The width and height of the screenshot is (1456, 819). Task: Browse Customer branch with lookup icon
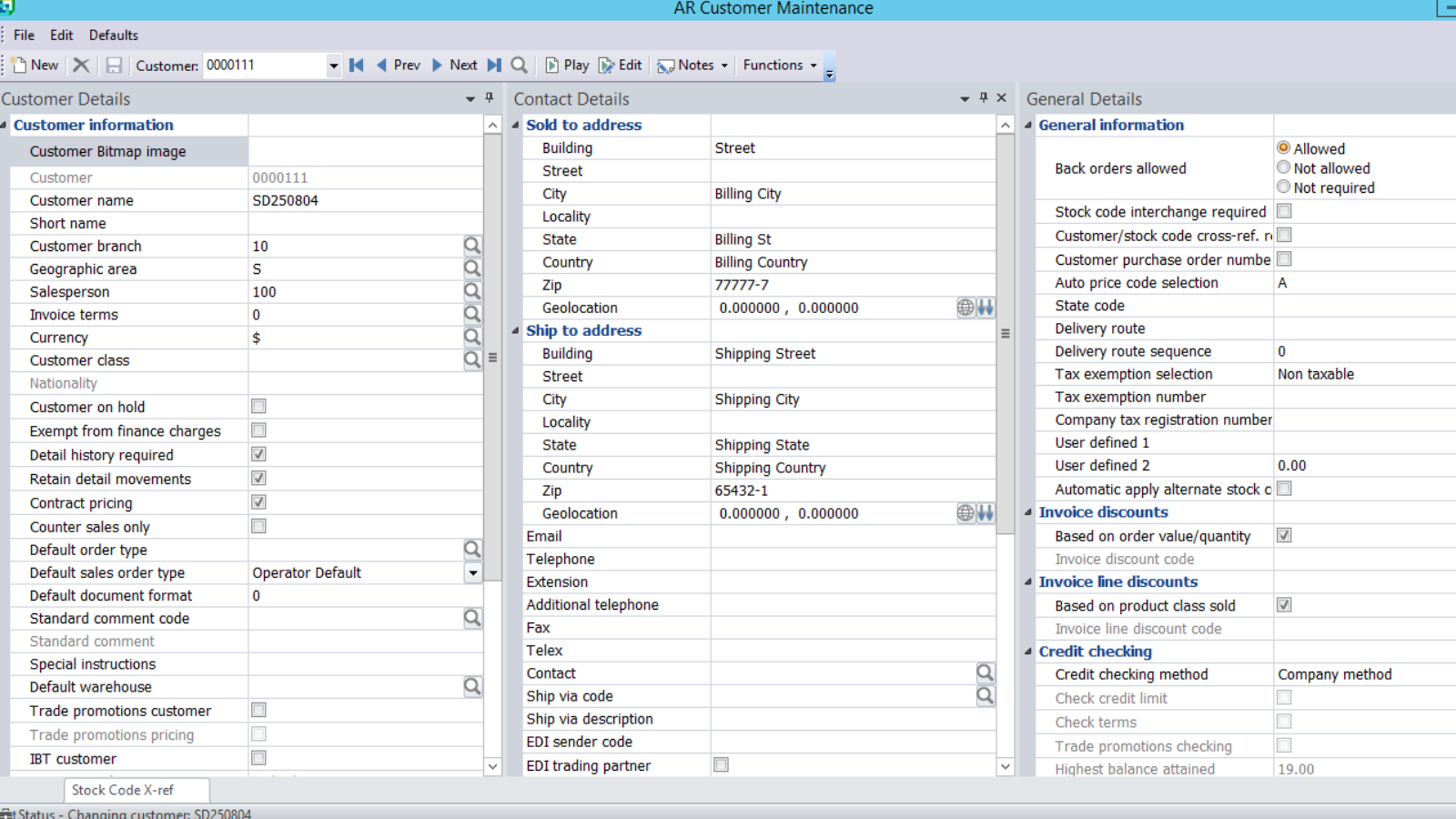[471, 246]
